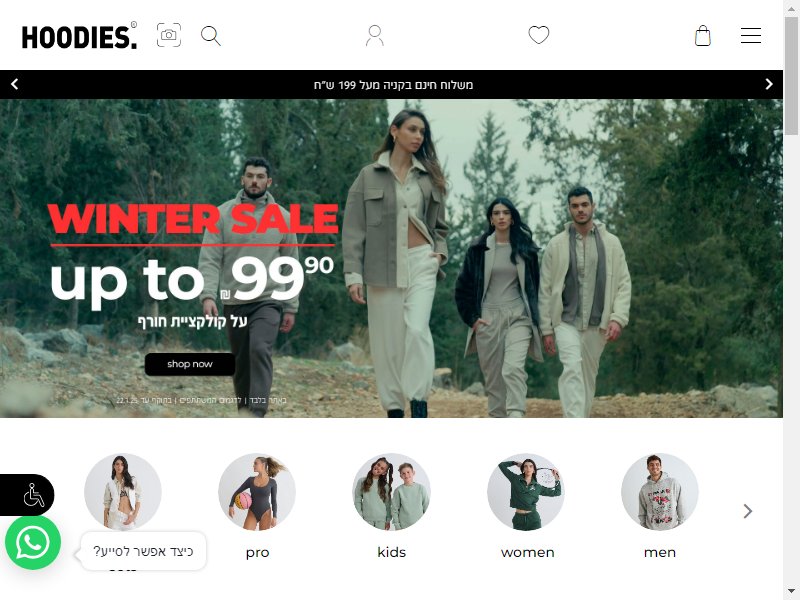The image size is (800, 600).
Task: Select the kids category circle image
Action: tap(391, 492)
